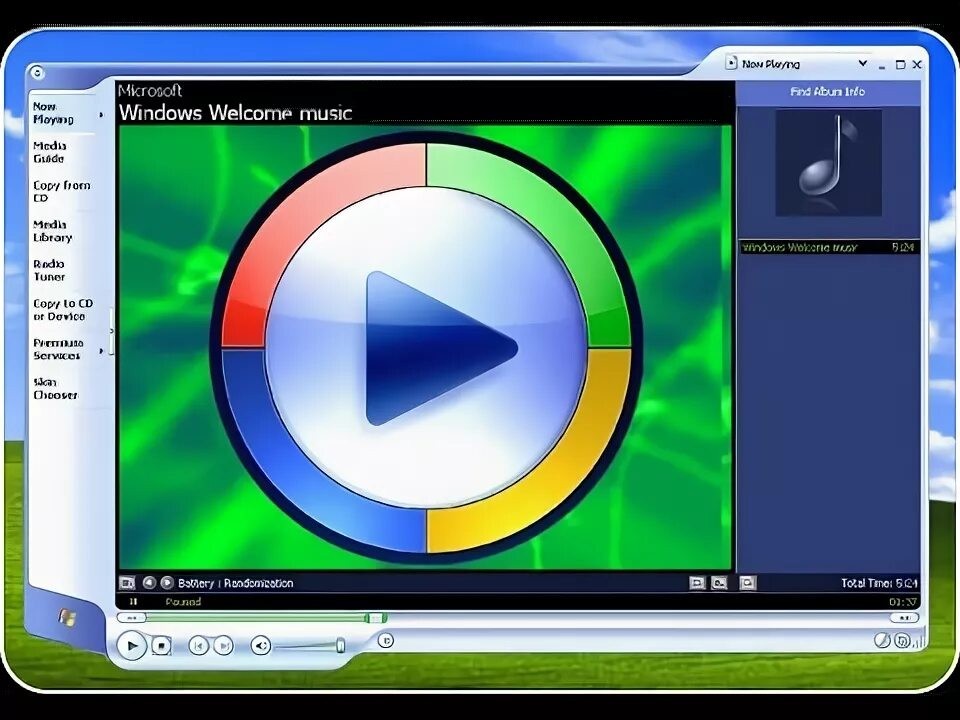Click the Find Album Info button
This screenshot has height=720, width=960.
pyautogui.click(x=828, y=92)
